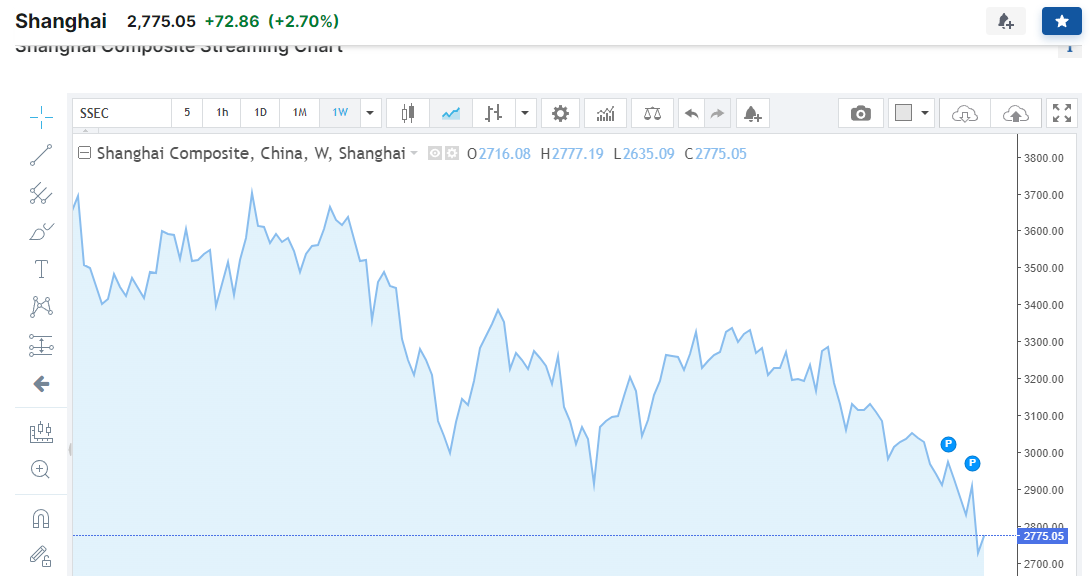Click the low value 2635.09
The height and width of the screenshot is (576, 1090).
pyautogui.click(x=649, y=154)
